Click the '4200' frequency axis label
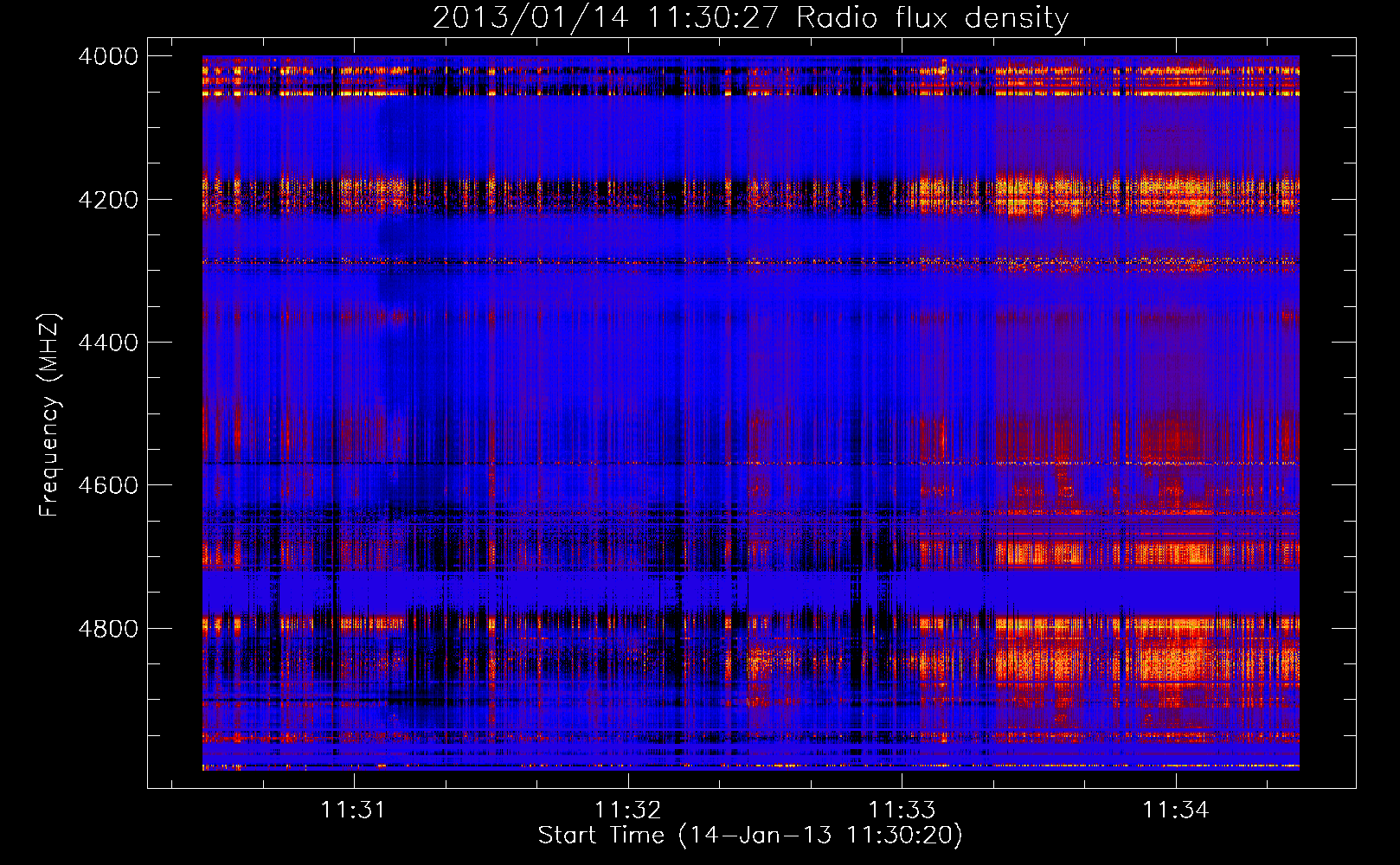 pos(108,200)
